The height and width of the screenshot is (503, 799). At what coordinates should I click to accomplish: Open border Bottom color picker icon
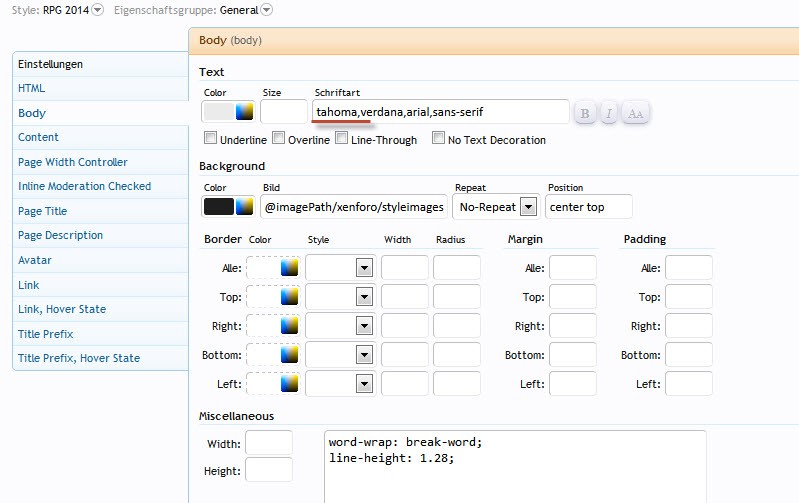289,355
